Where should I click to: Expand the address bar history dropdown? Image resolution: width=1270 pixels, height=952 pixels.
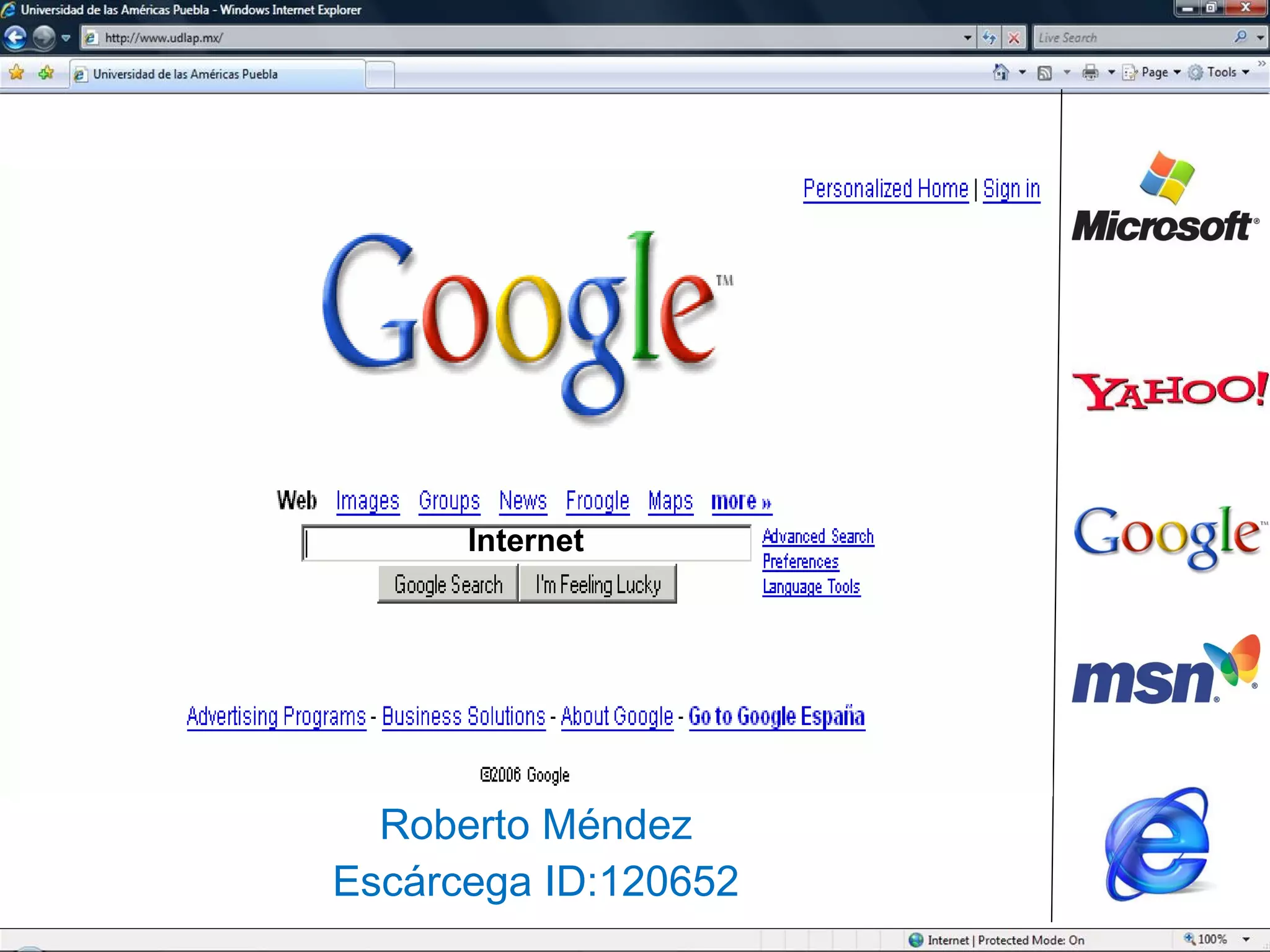[x=967, y=38]
